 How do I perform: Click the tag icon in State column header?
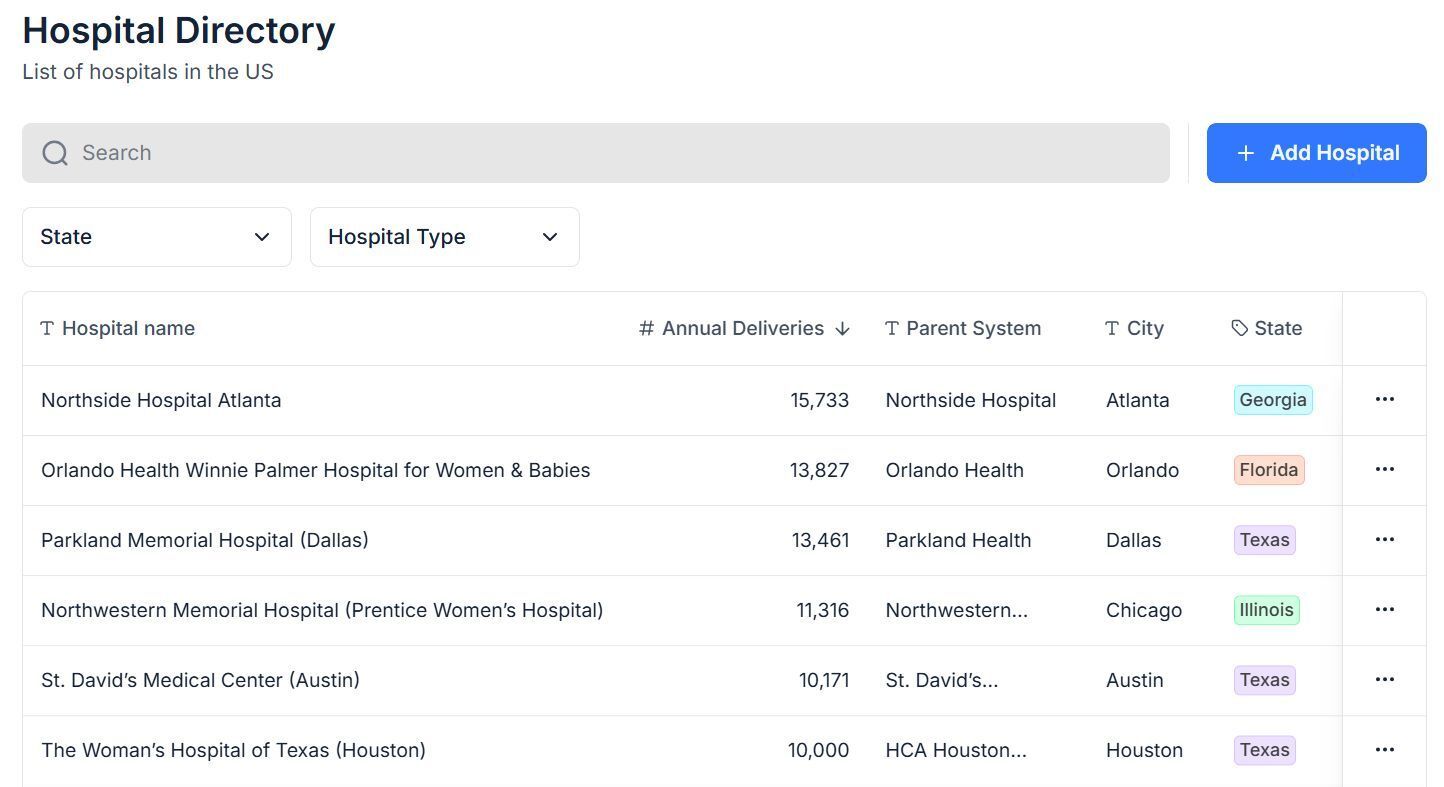tap(1239, 329)
